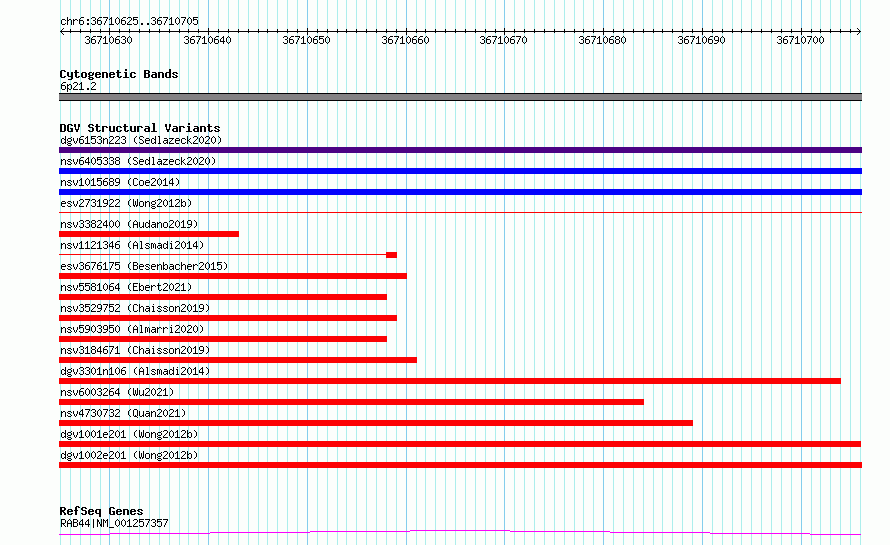Select the esv3676175 (Besenbacher2015) label
This screenshot has height=545, width=890.
click(x=144, y=266)
